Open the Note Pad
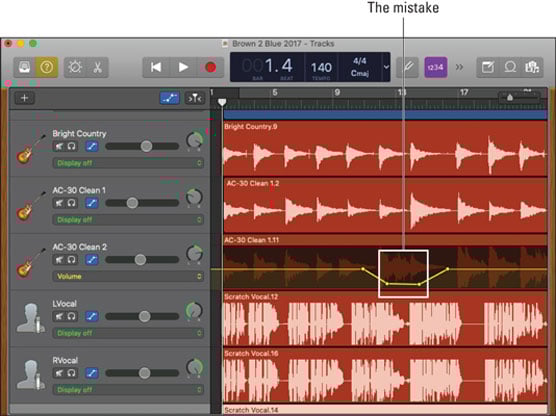 coord(488,67)
